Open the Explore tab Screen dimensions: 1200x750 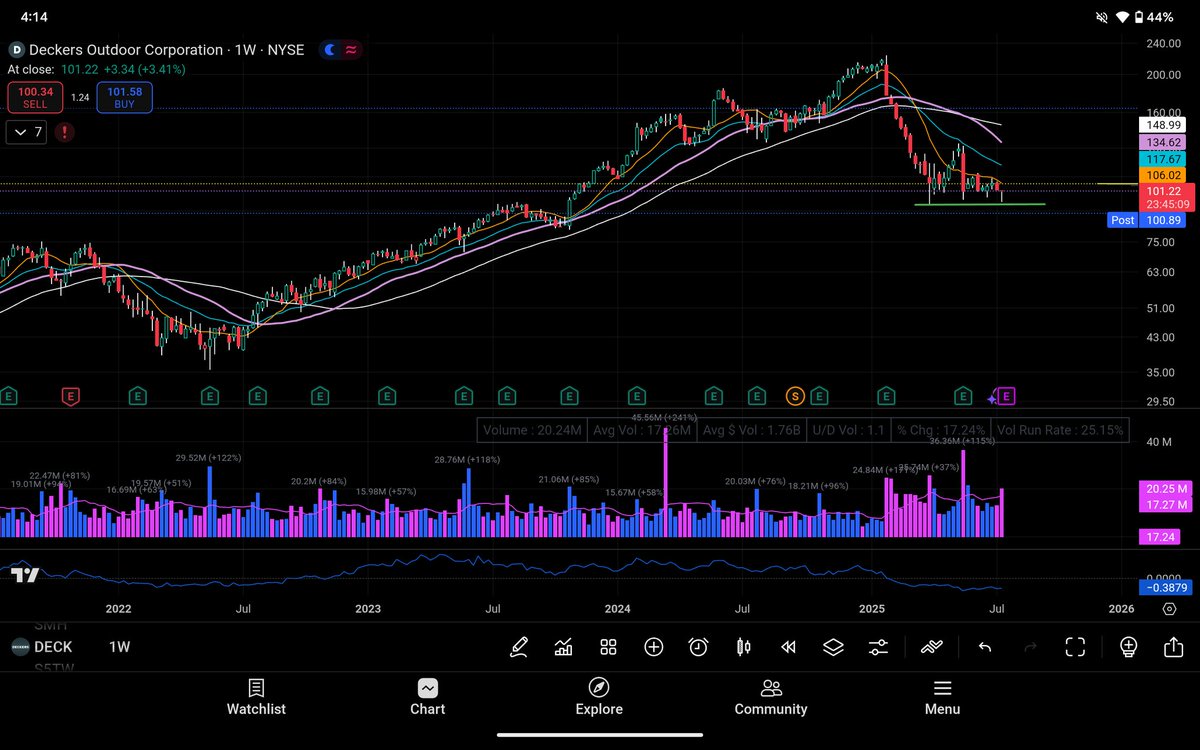pyautogui.click(x=599, y=698)
